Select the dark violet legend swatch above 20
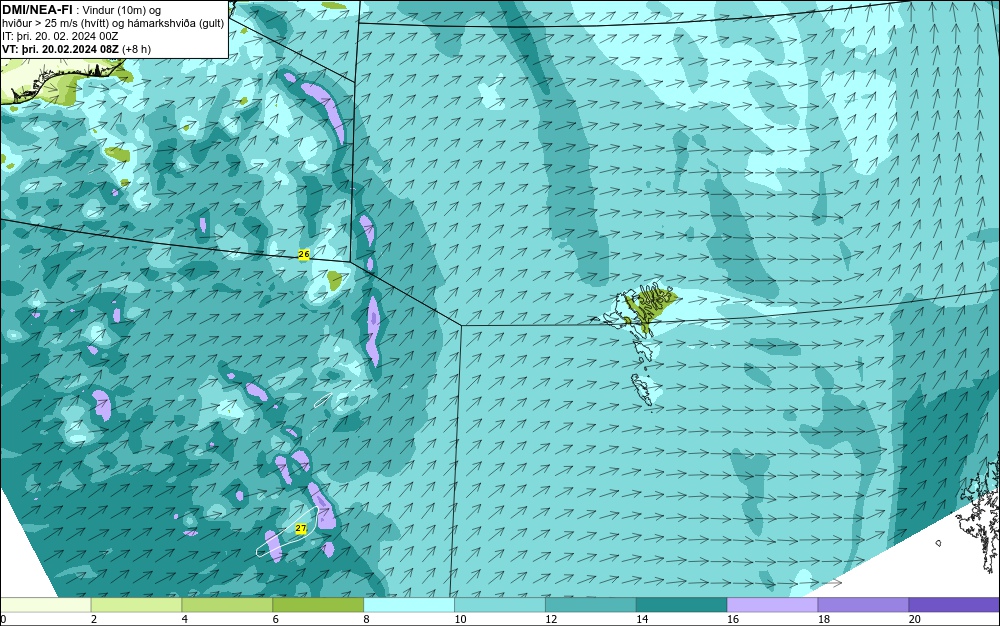 coord(954,604)
